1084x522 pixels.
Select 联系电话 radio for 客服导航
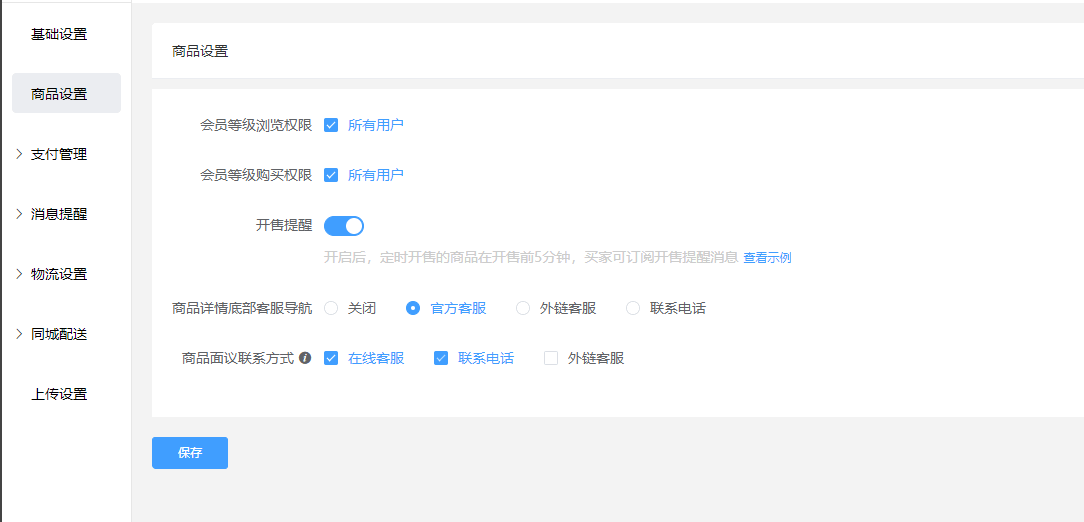tap(633, 308)
